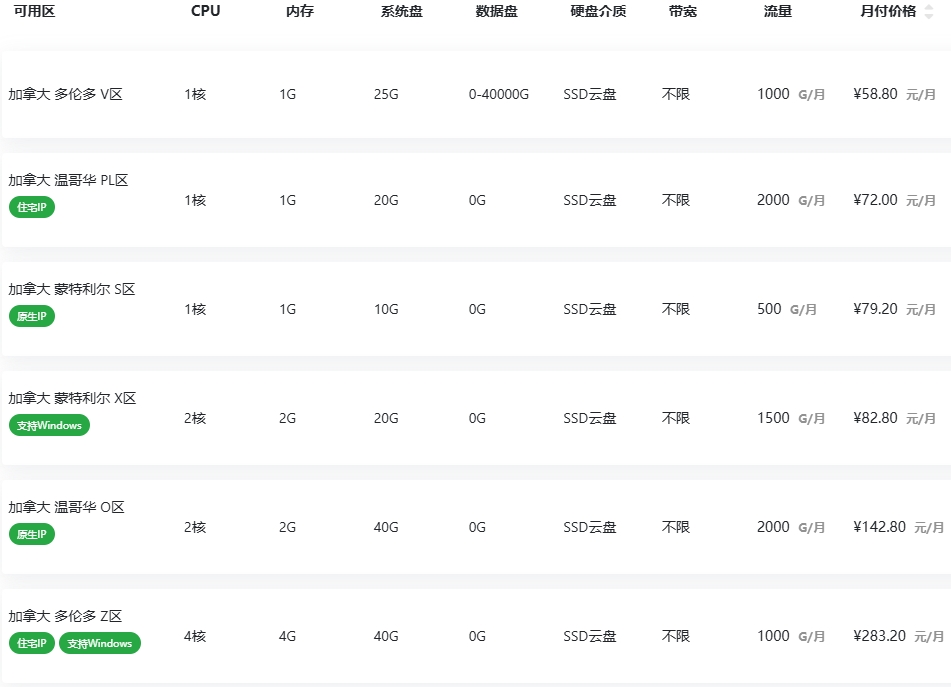The height and width of the screenshot is (687, 951).
Task: Click the 流量 column header
Action: (778, 12)
